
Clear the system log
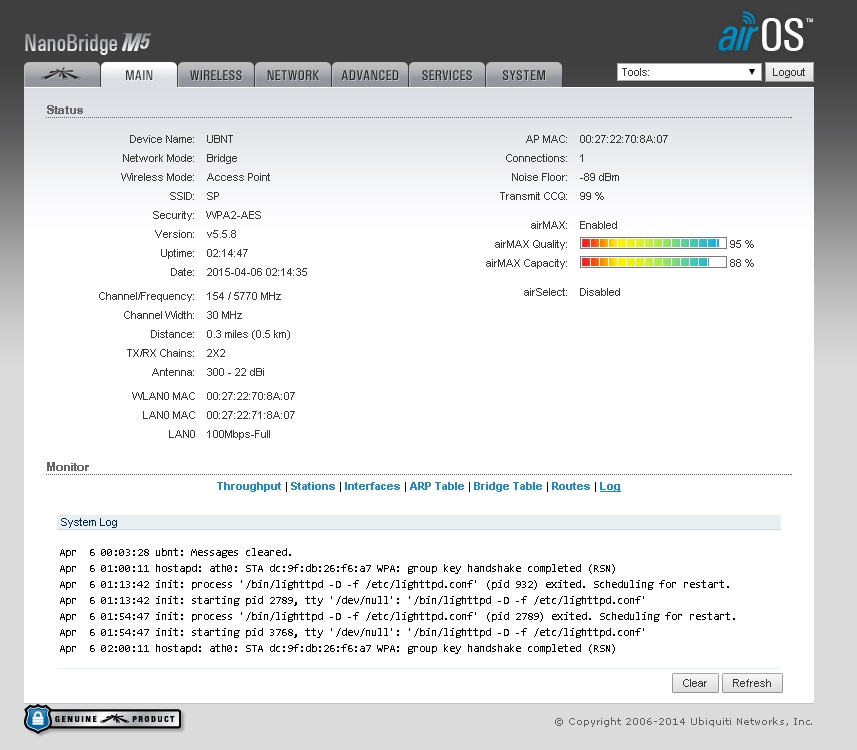695,683
